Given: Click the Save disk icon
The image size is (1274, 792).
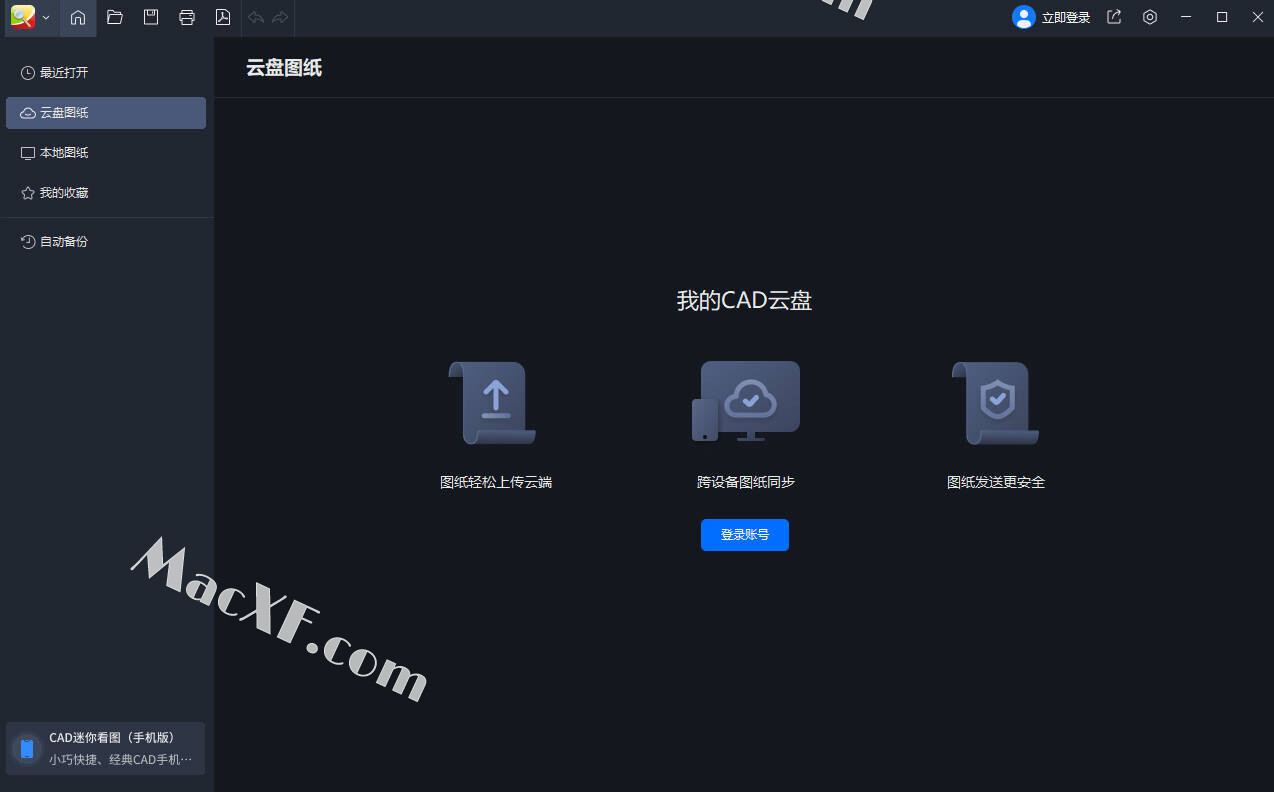Looking at the screenshot, I should pos(151,17).
